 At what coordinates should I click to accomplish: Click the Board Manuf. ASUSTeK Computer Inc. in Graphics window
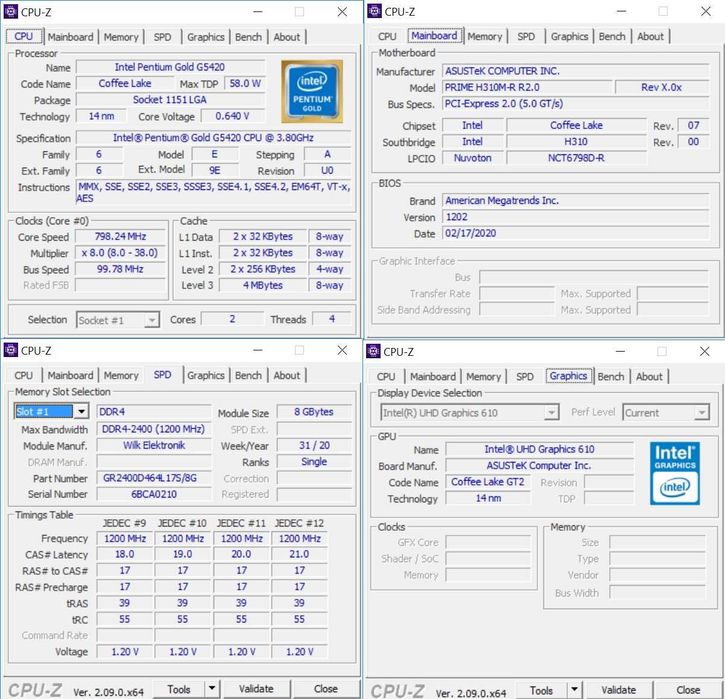[539, 466]
